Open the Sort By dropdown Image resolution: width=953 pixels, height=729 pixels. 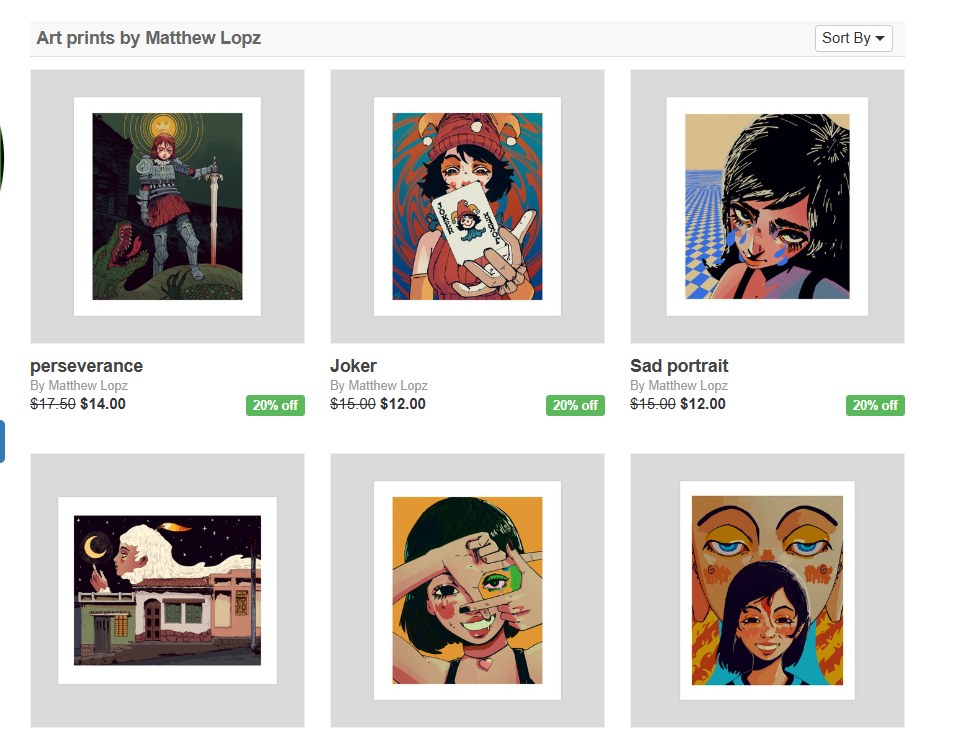coord(853,39)
